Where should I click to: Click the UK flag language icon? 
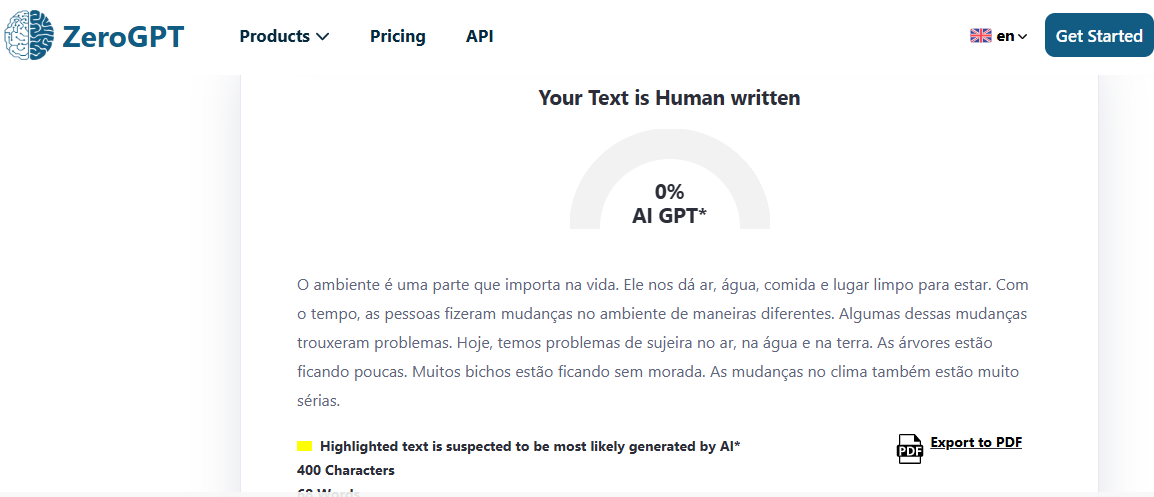(980, 36)
